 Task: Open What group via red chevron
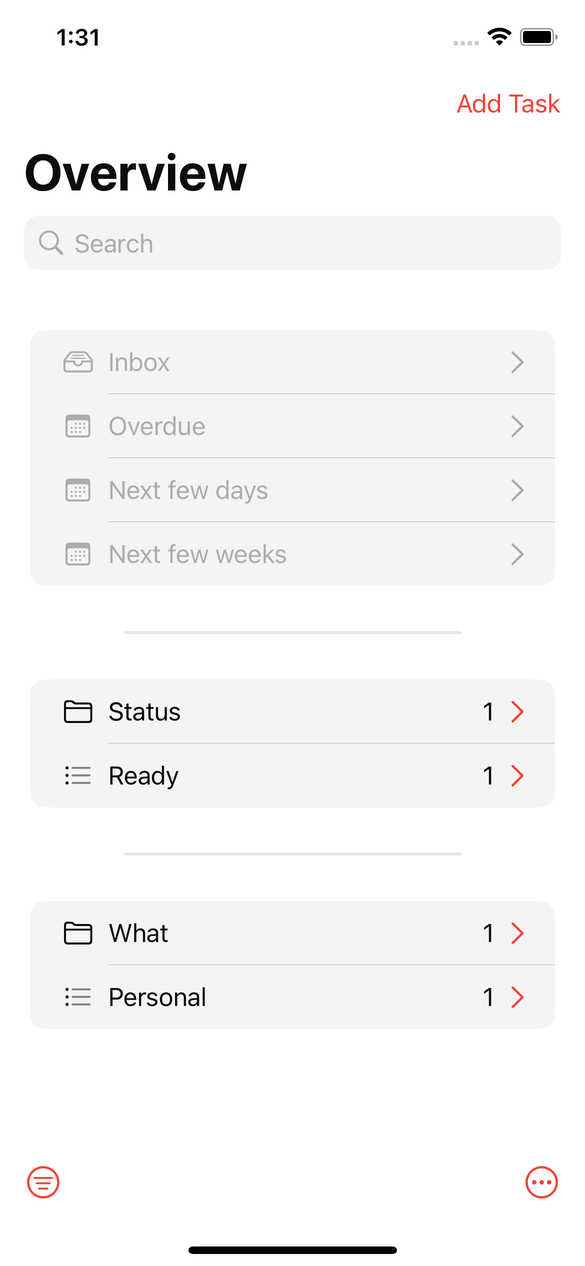coord(517,933)
